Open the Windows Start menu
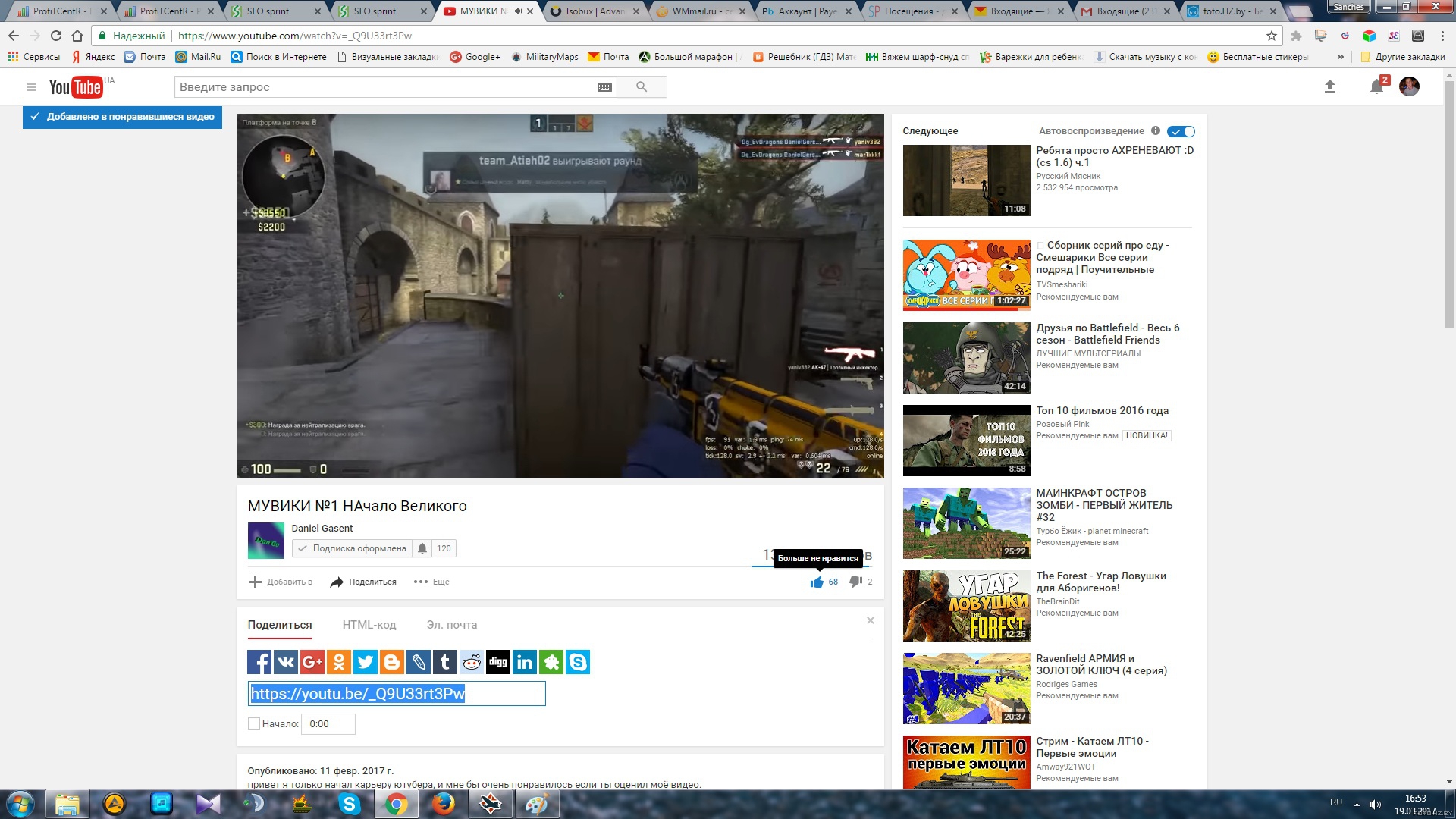The height and width of the screenshot is (819, 1456). pyautogui.click(x=20, y=804)
